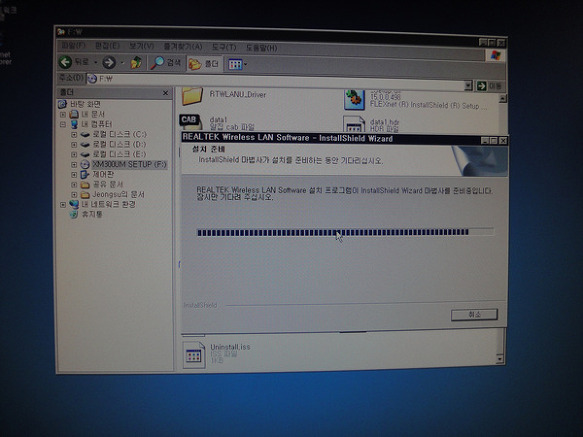583x437 pixels.
Task: Select the Recycle Bin (휴지통) icon
Action: point(74,214)
